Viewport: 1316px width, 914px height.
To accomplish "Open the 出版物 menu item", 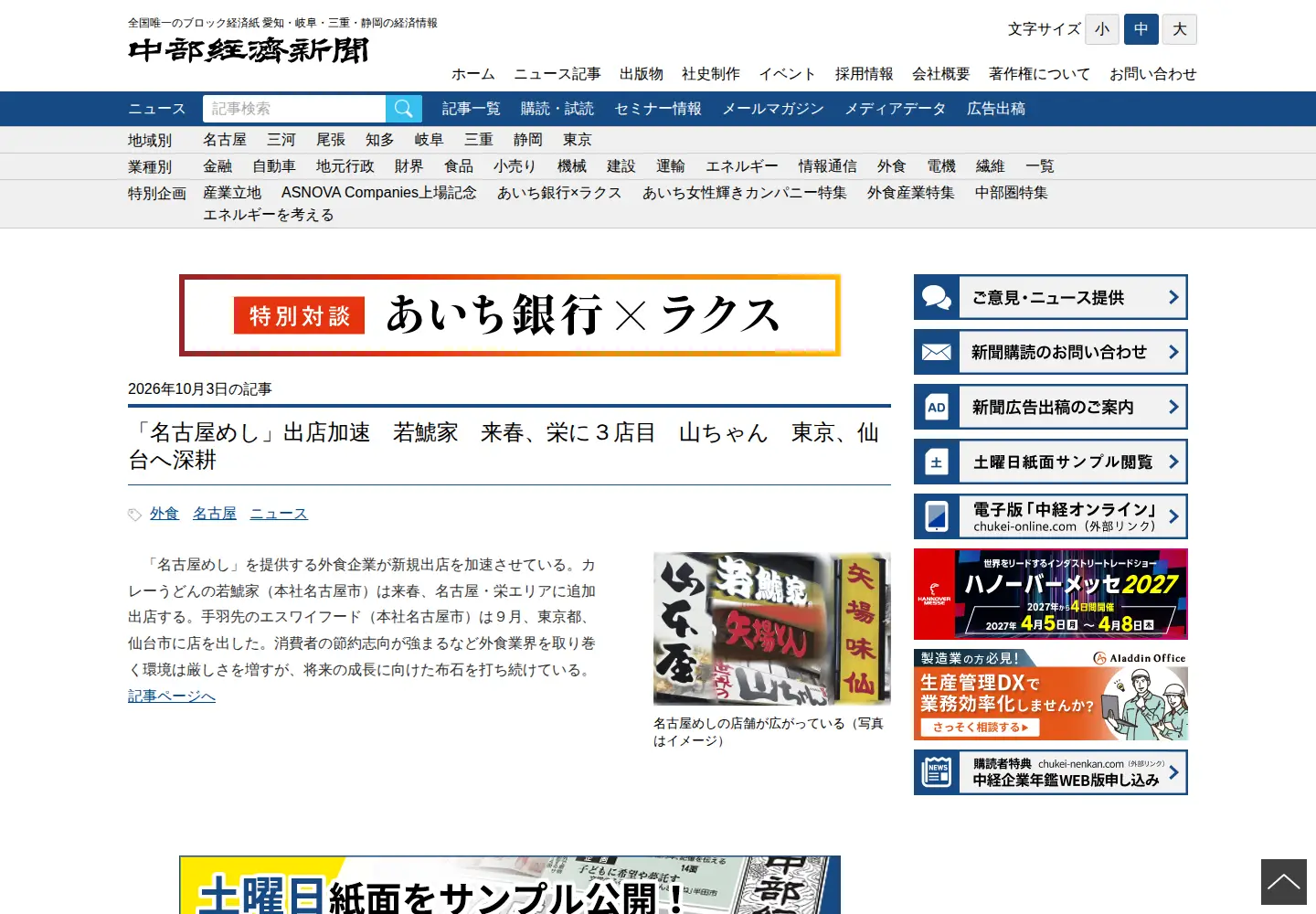I will (642, 74).
